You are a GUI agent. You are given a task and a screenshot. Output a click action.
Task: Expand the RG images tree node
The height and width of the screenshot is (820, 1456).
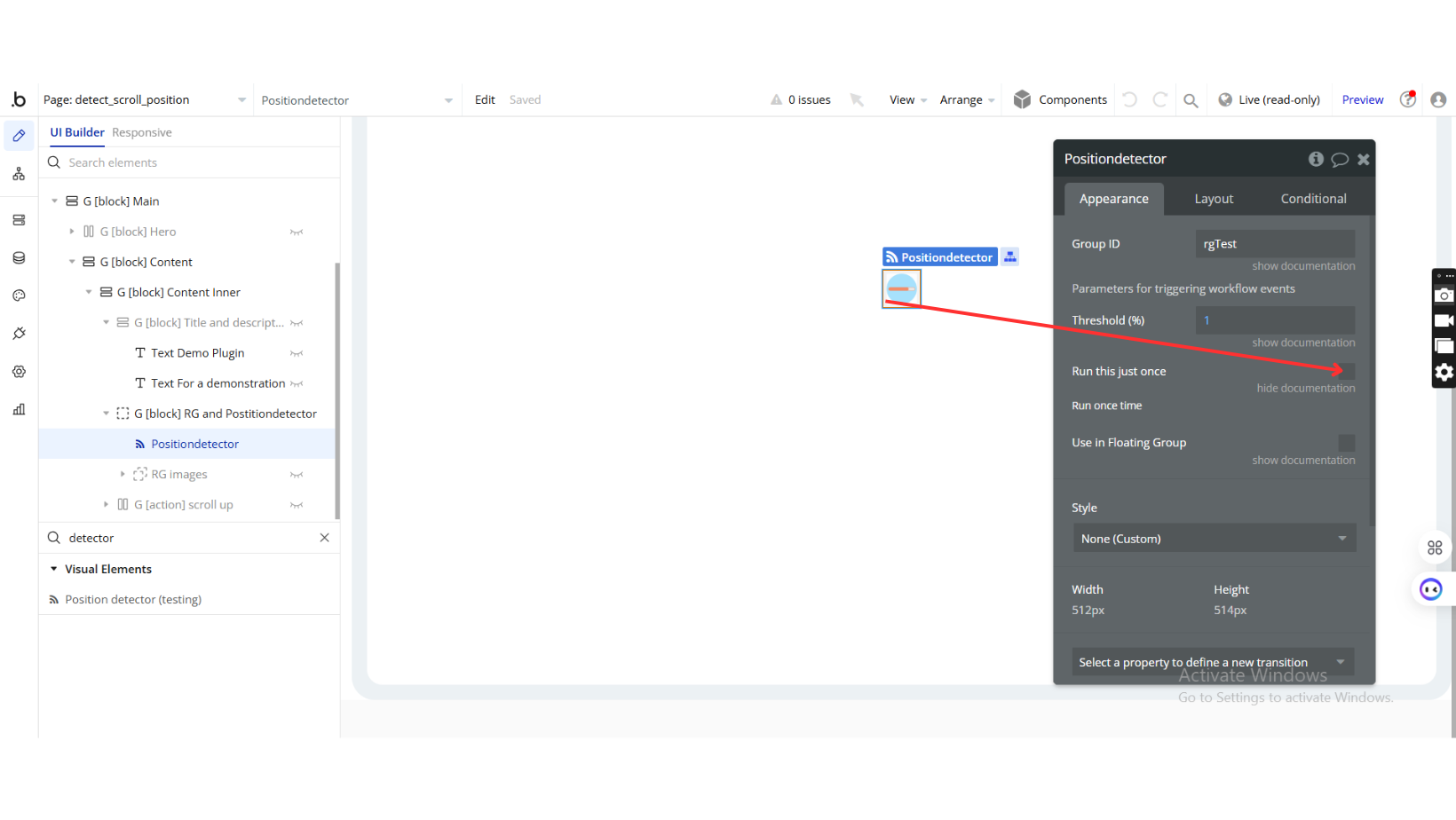point(123,475)
